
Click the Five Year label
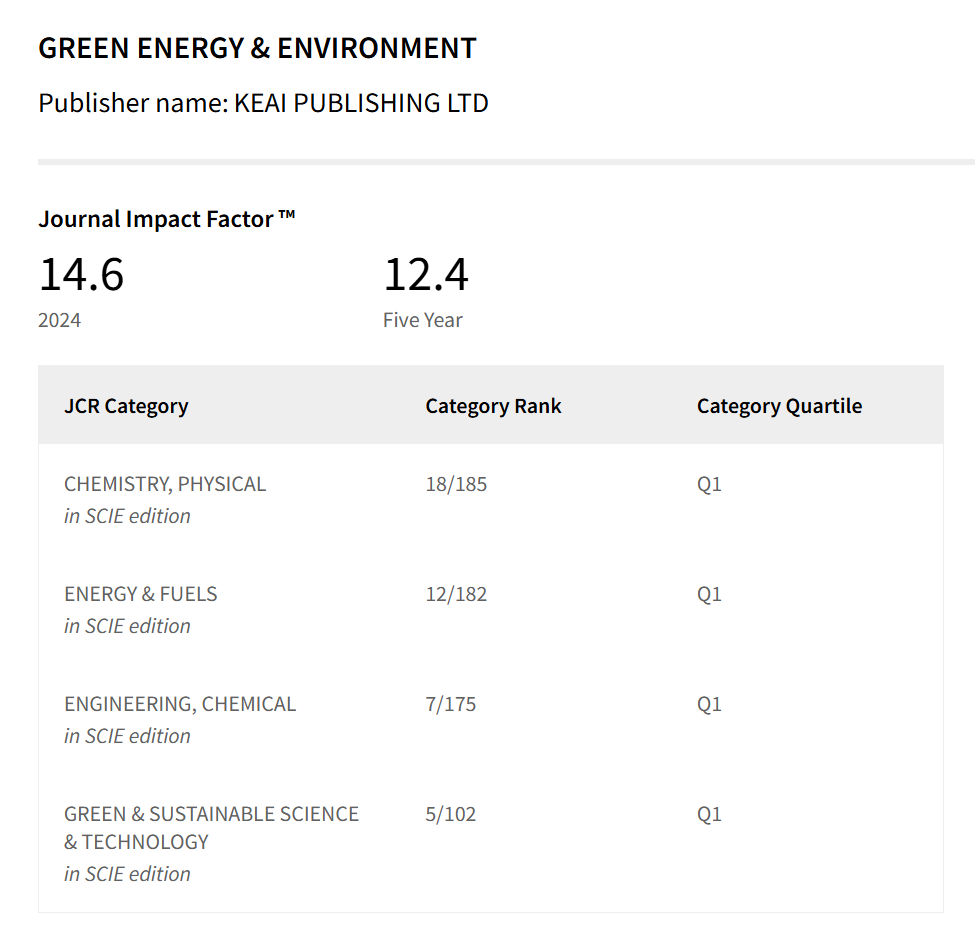click(x=423, y=321)
